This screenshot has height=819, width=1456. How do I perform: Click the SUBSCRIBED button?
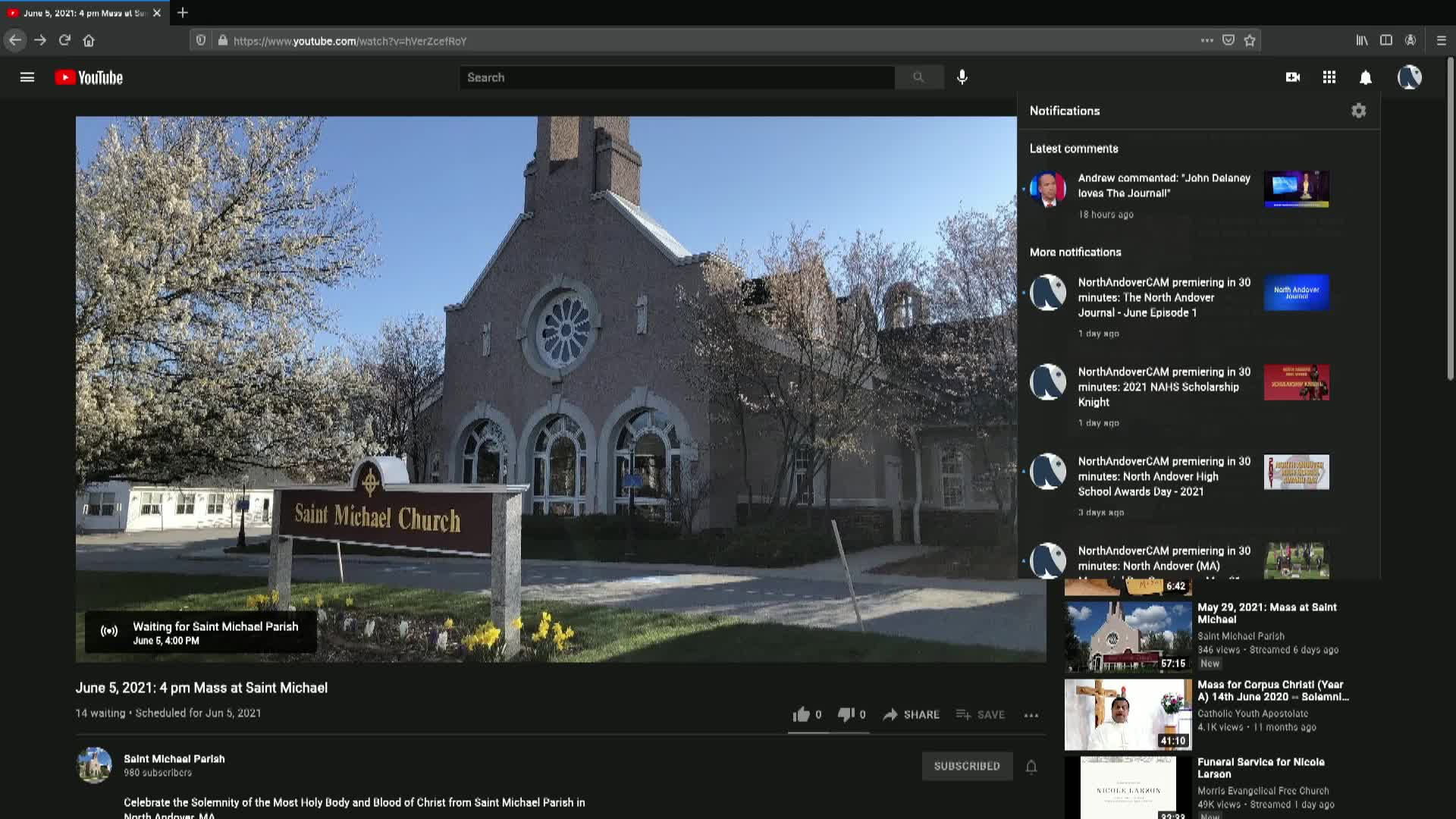(967, 766)
